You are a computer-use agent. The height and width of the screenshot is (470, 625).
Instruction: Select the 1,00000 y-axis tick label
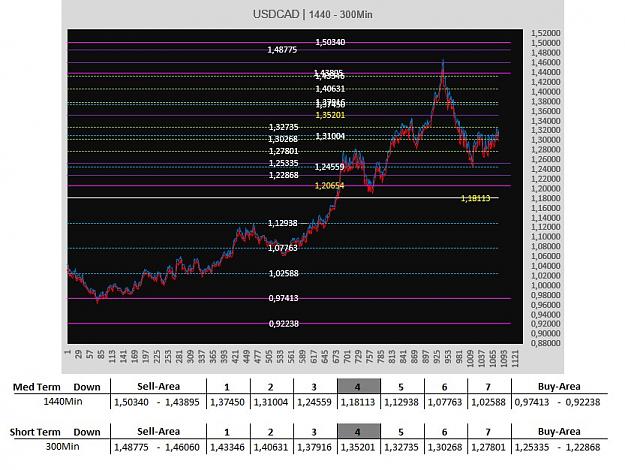click(545, 285)
